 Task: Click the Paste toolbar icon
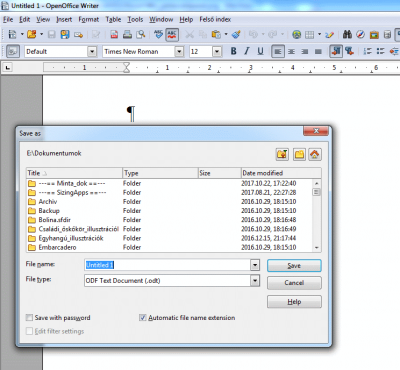[x=216, y=34]
